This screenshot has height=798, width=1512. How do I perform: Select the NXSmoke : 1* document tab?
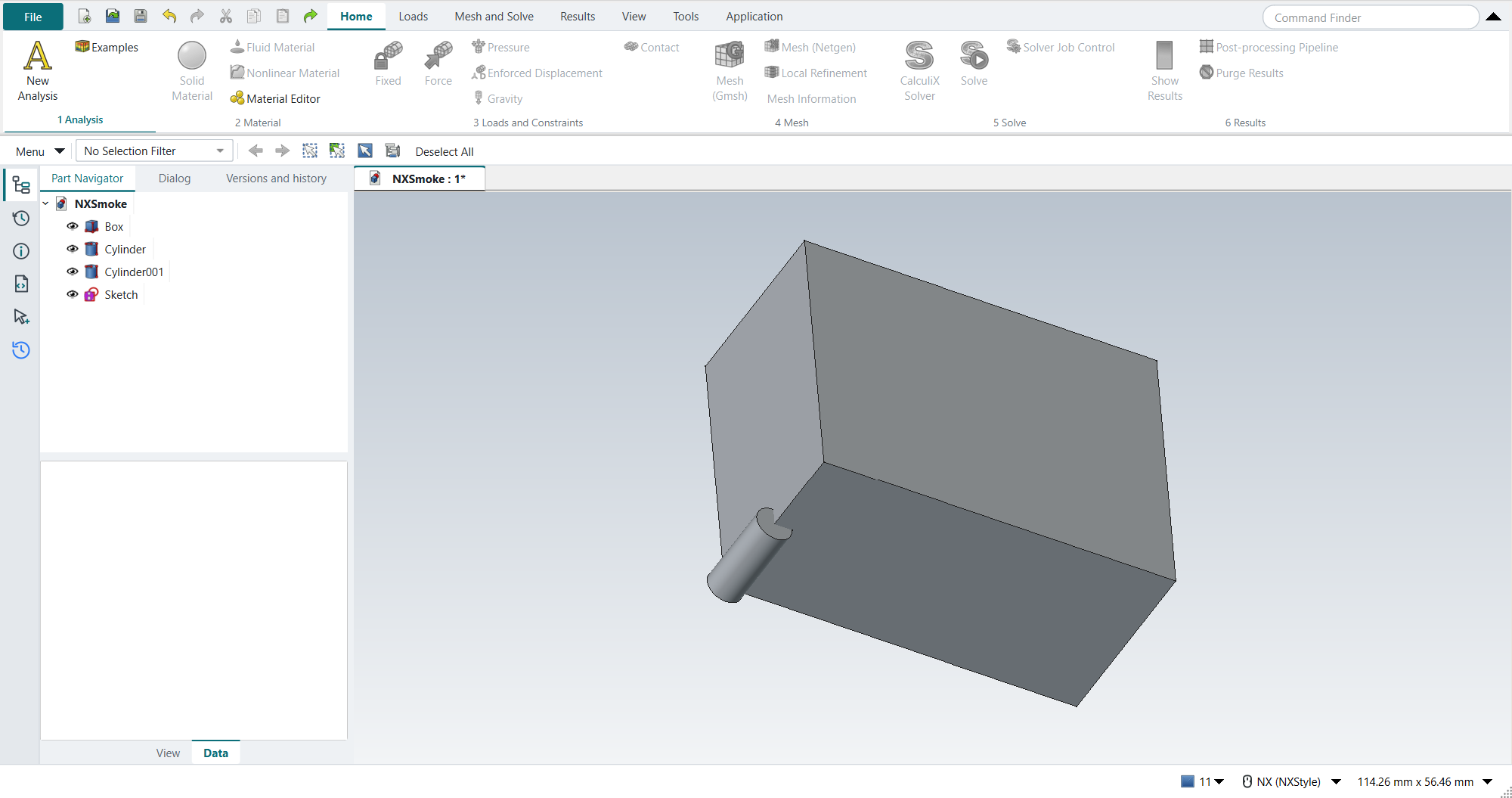[420, 179]
